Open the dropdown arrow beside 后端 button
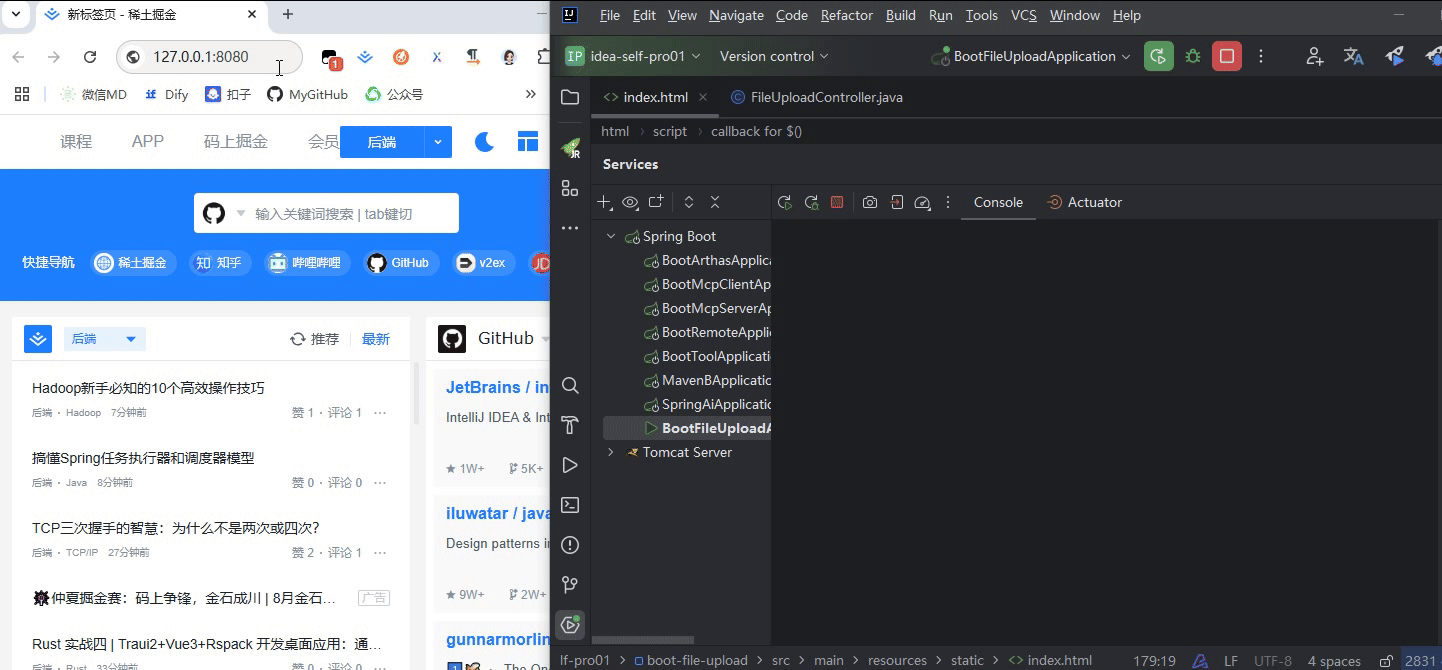The image size is (1442, 670). click(438, 142)
